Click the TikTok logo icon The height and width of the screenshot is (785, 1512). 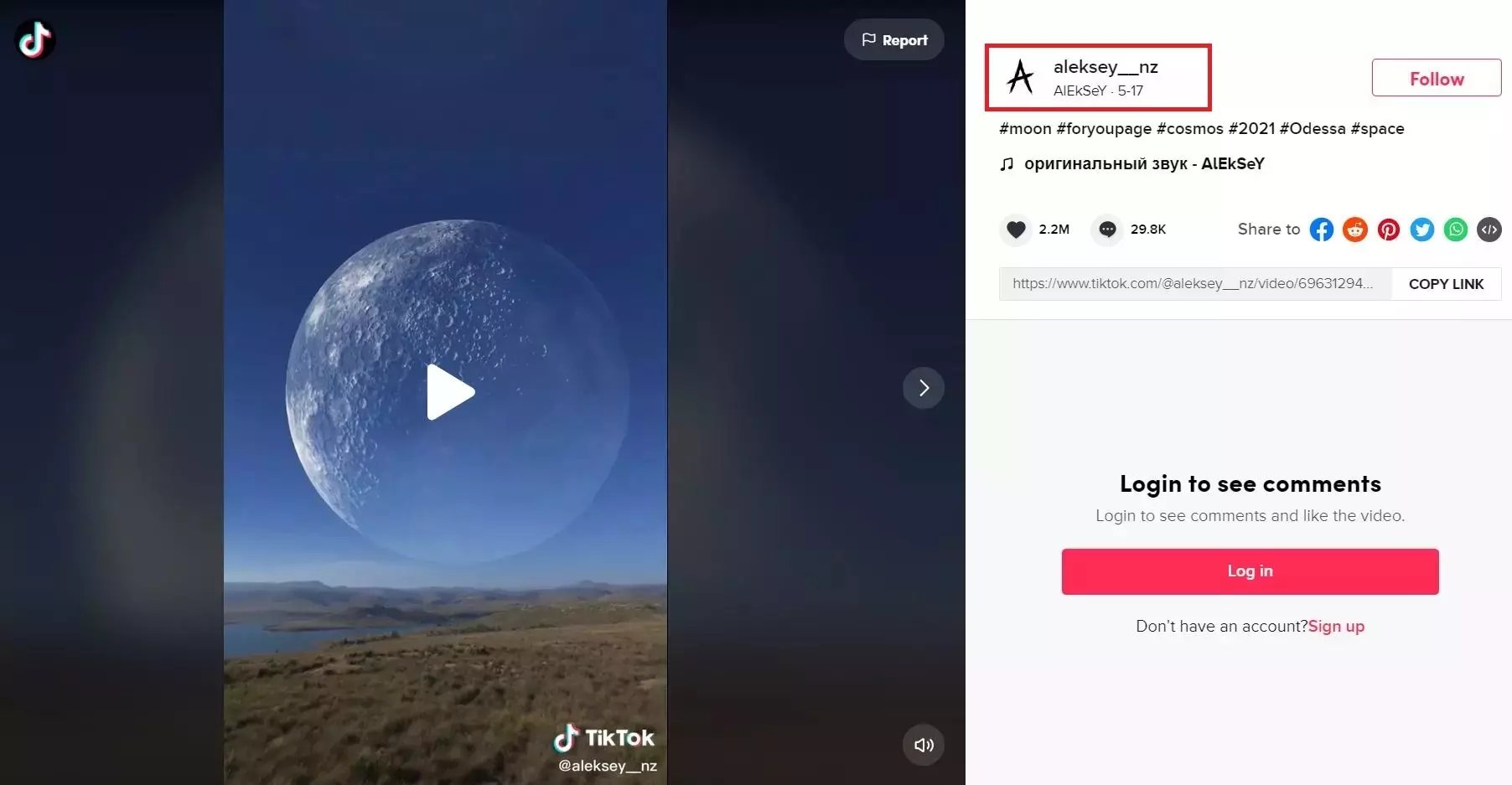tap(35, 39)
